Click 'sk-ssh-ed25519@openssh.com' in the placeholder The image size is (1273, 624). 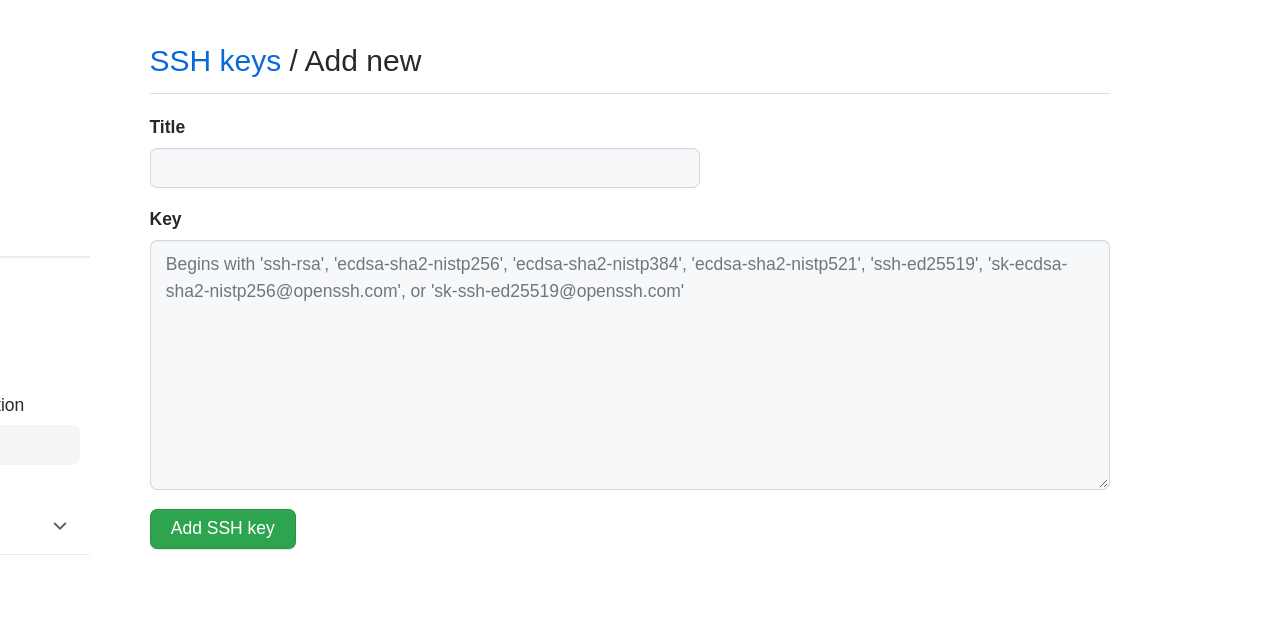tap(557, 292)
